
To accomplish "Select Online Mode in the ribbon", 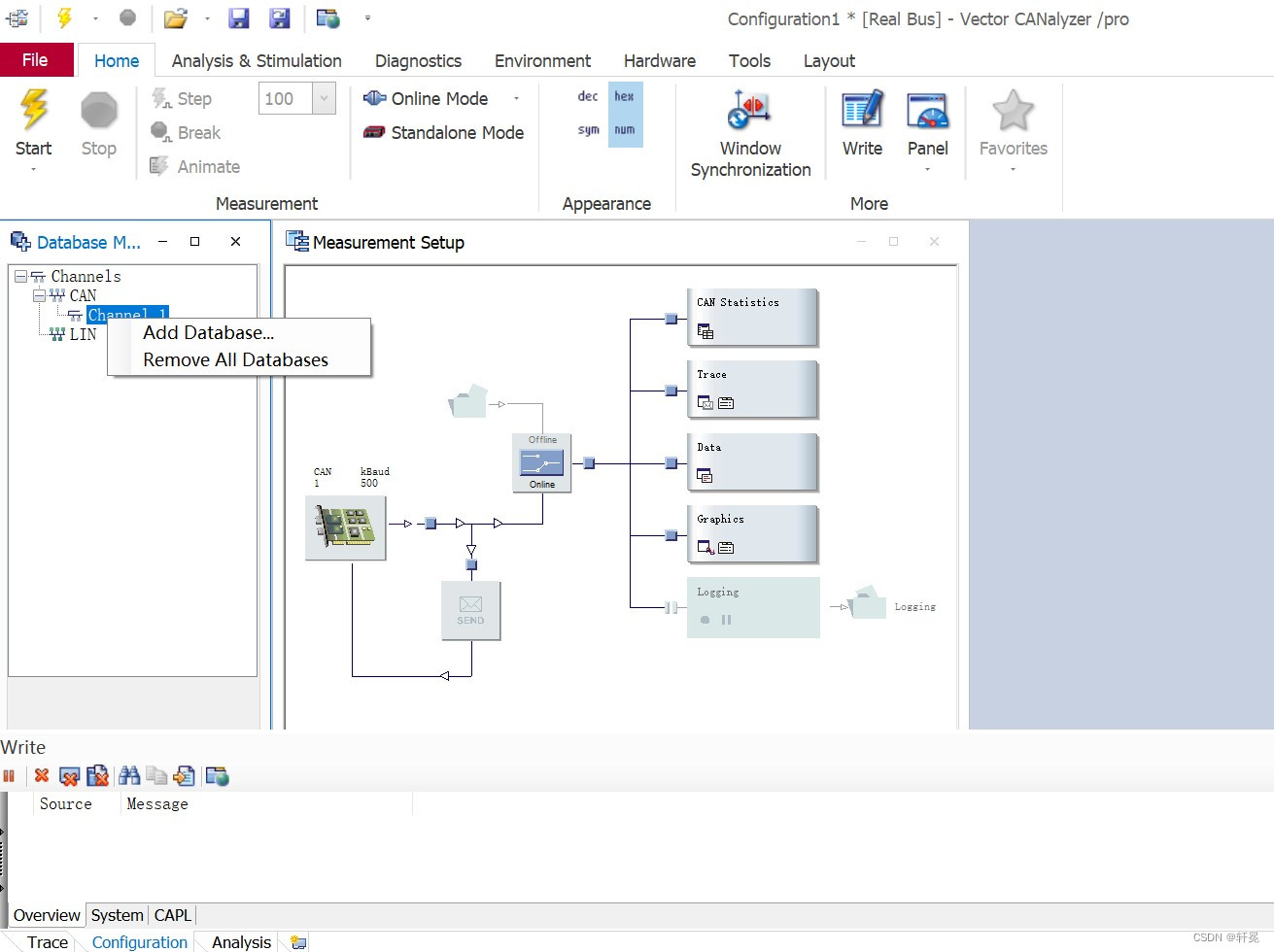I will tap(426, 98).
